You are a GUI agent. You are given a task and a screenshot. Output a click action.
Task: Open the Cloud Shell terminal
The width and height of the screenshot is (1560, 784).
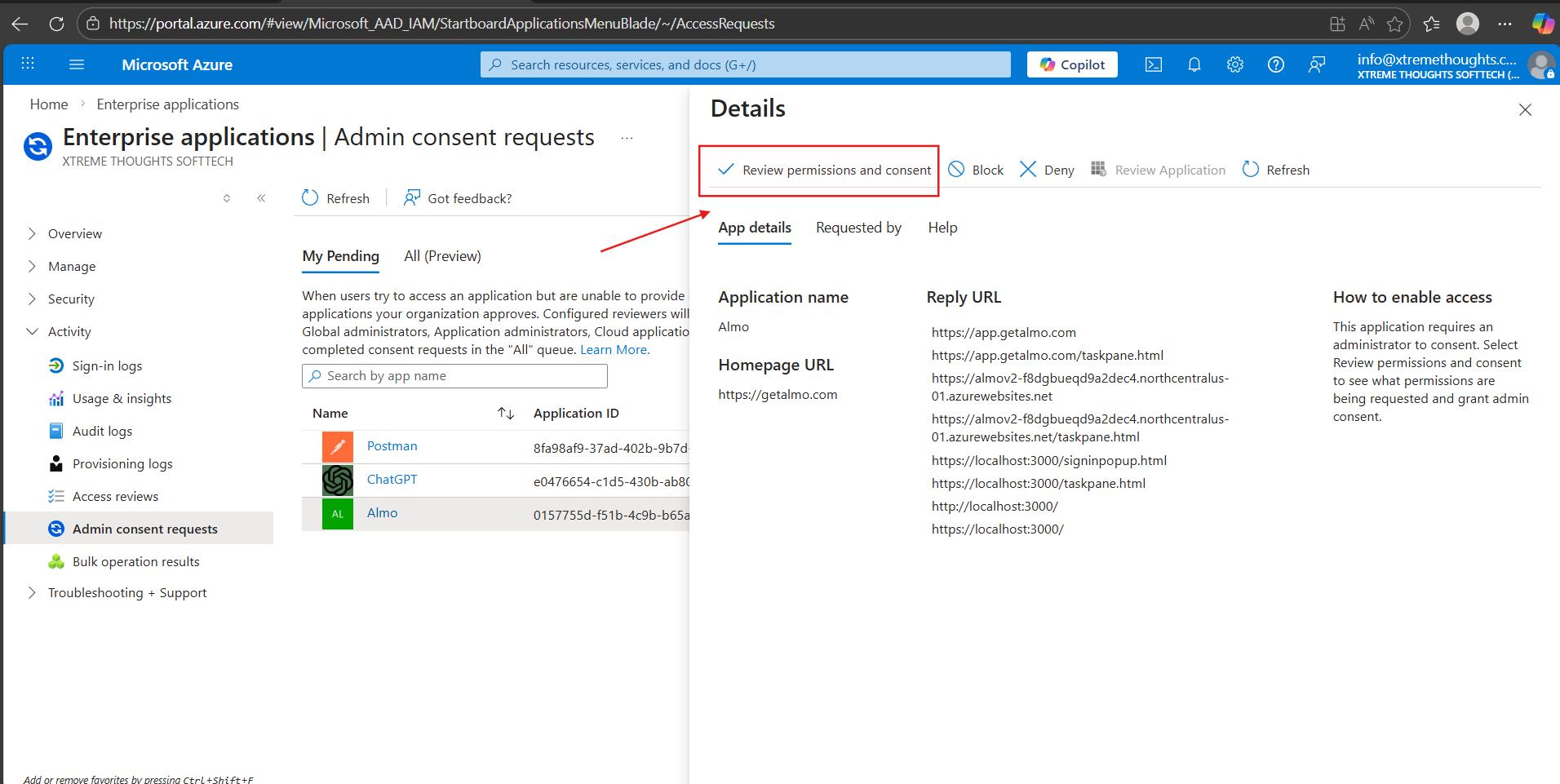(x=1153, y=64)
